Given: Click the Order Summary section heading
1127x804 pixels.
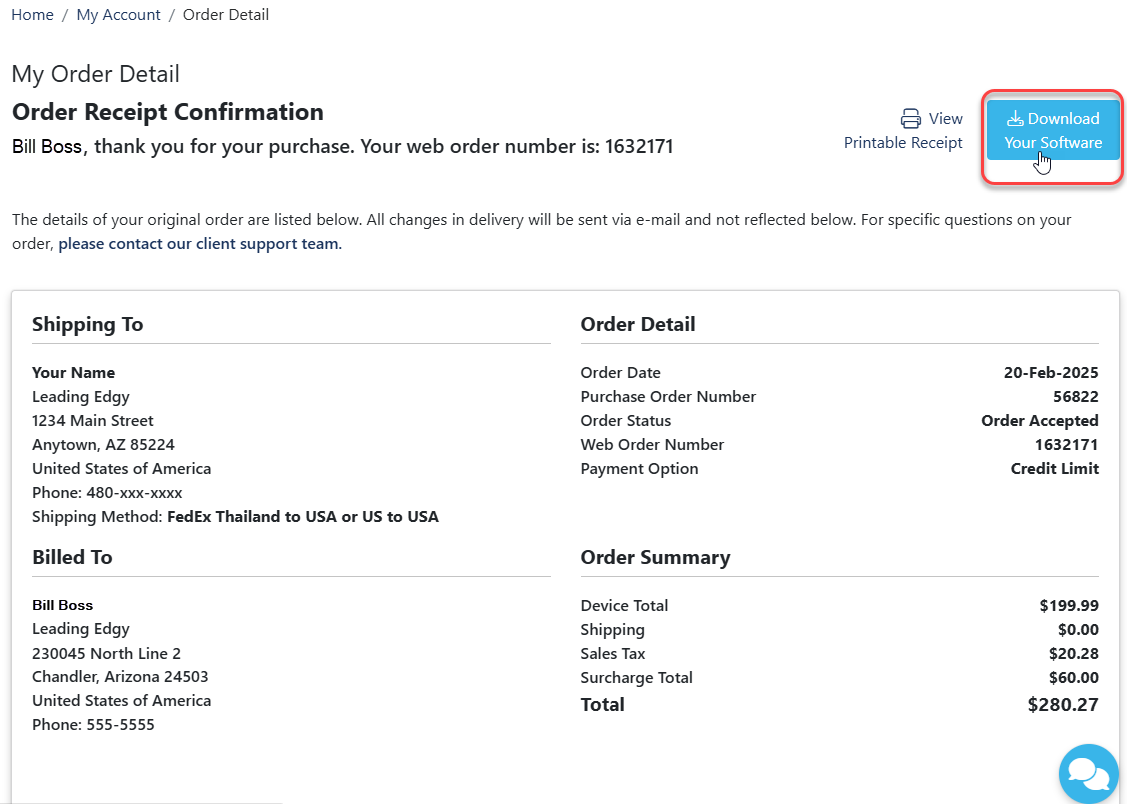Looking at the screenshot, I should [655, 557].
